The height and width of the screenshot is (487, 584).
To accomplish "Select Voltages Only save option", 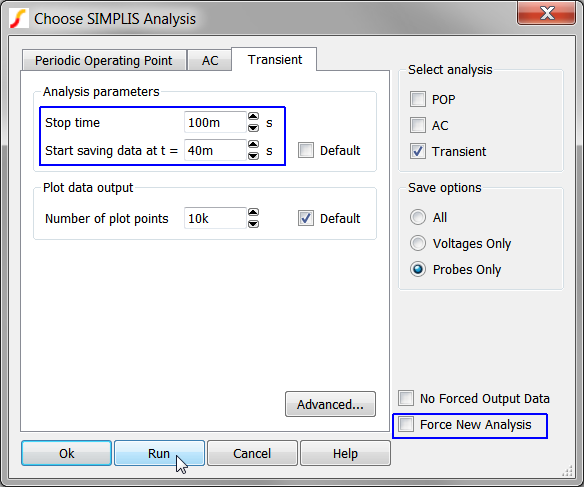I will pos(418,243).
